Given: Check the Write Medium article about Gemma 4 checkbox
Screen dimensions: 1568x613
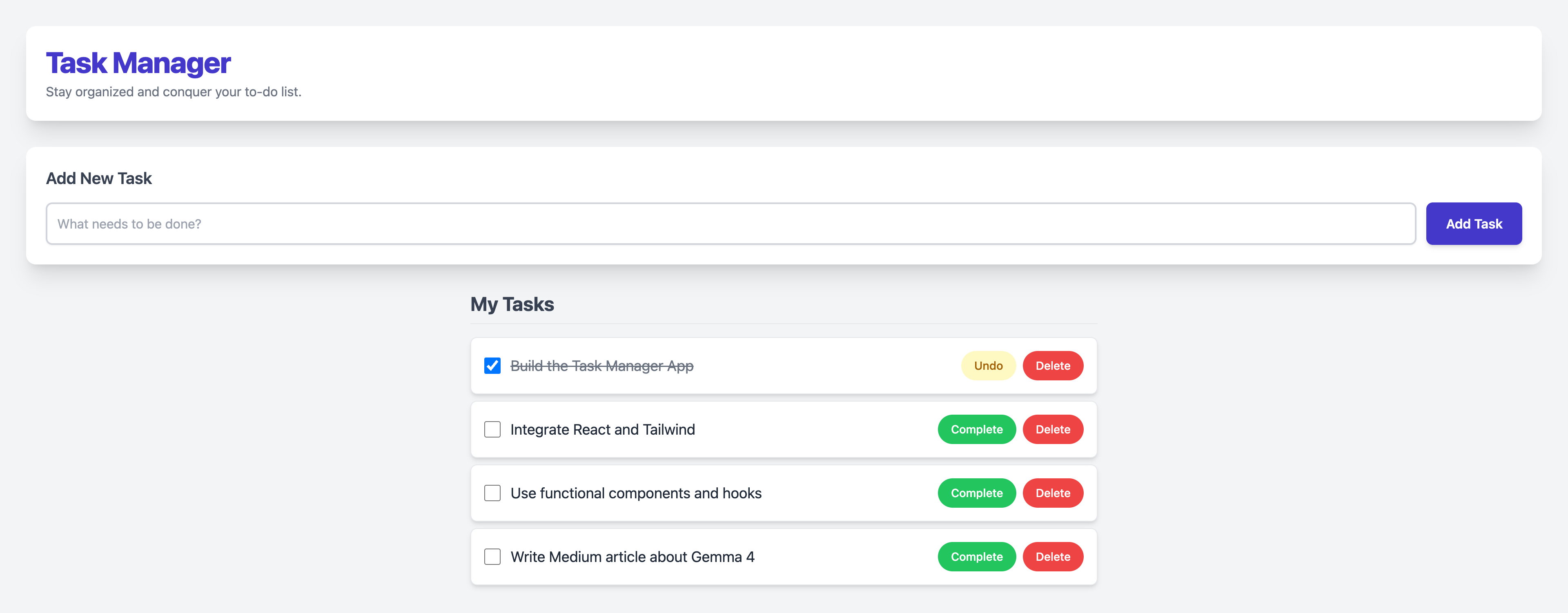Looking at the screenshot, I should [492, 556].
